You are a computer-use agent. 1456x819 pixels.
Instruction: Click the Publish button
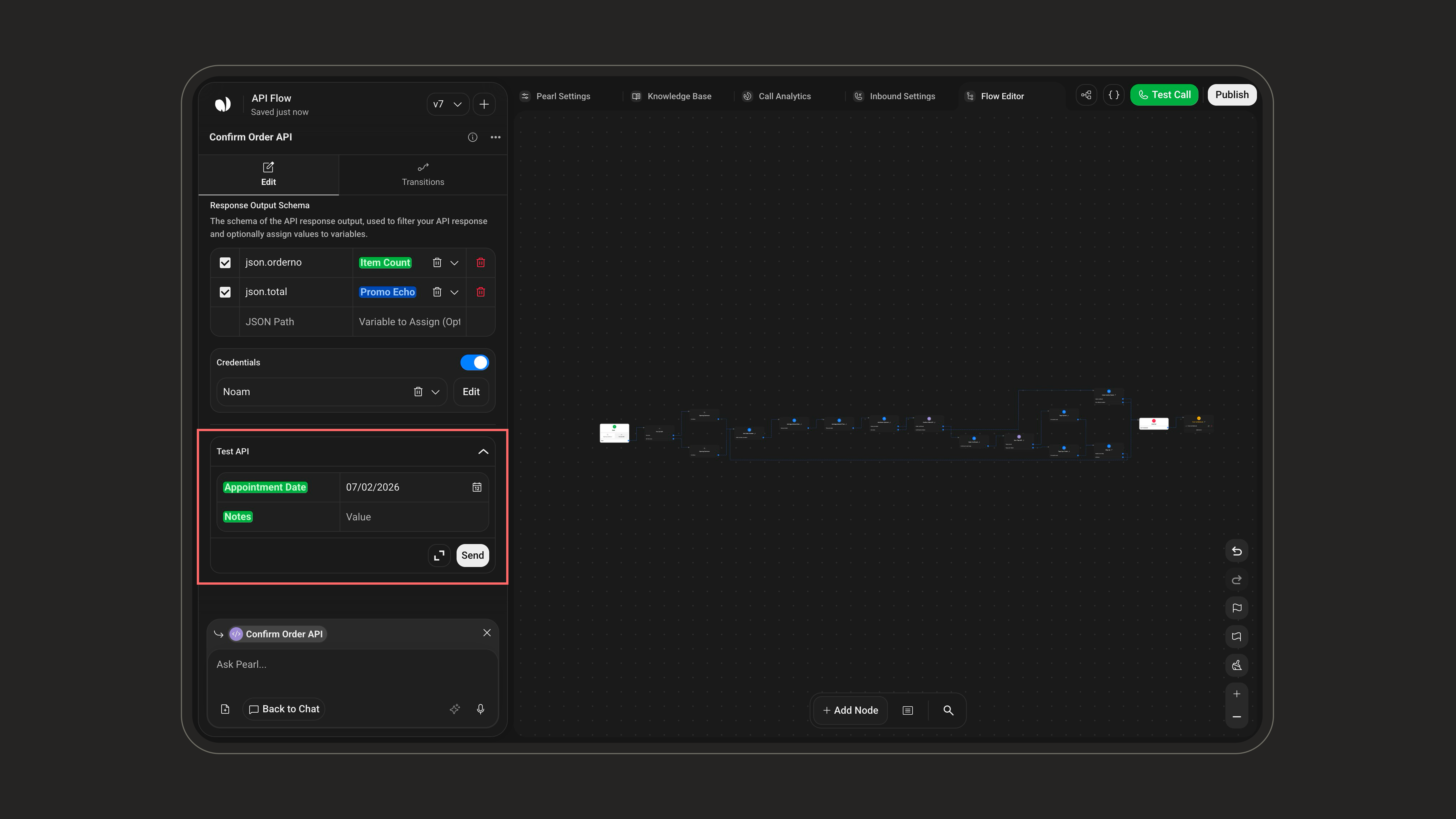click(1232, 95)
